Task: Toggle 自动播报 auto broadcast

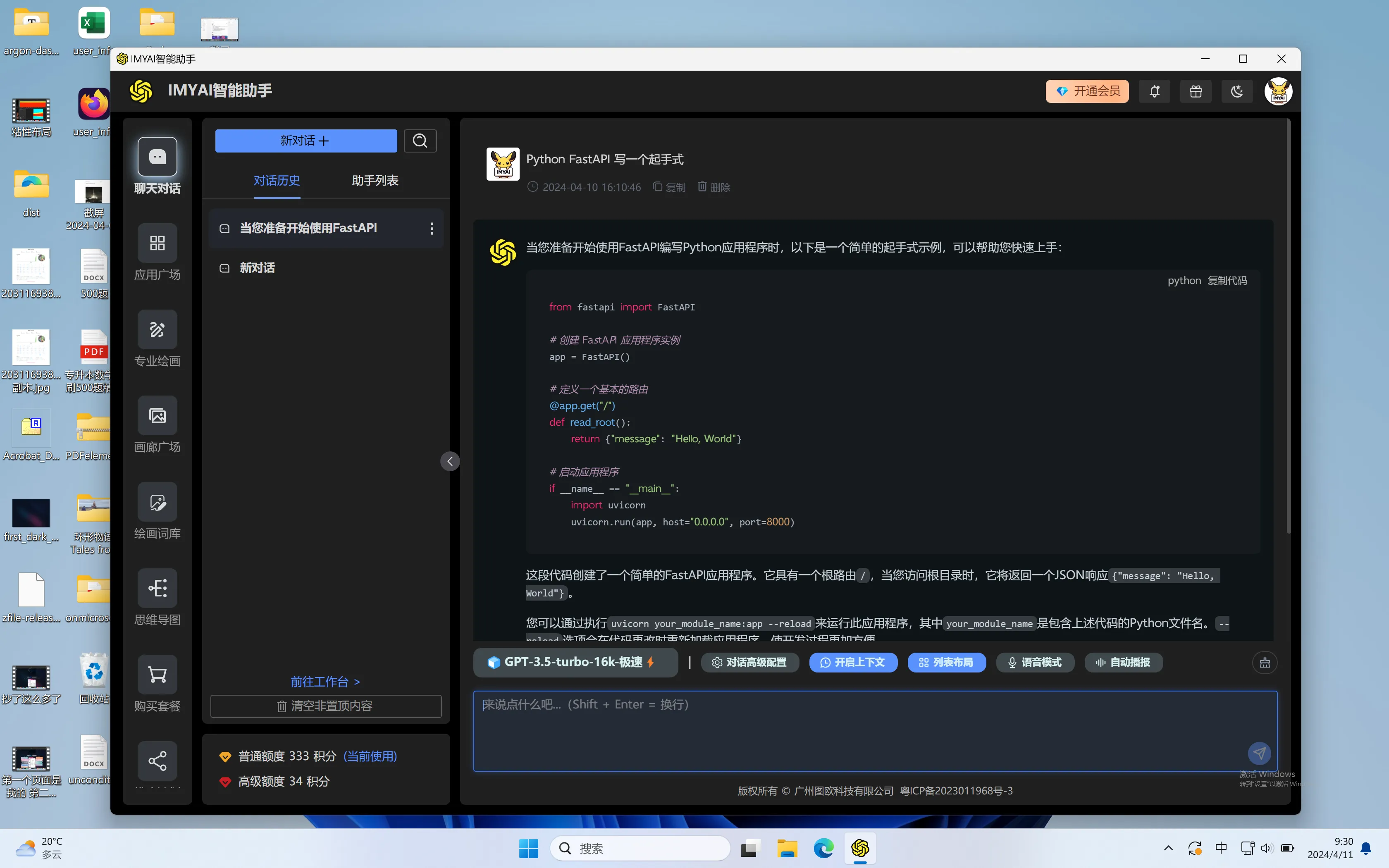Action: pyautogui.click(x=1123, y=663)
